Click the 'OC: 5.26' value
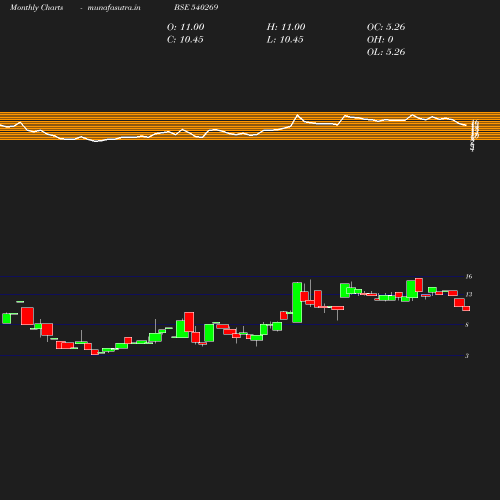500x500 pixels. click(x=386, y=27)
